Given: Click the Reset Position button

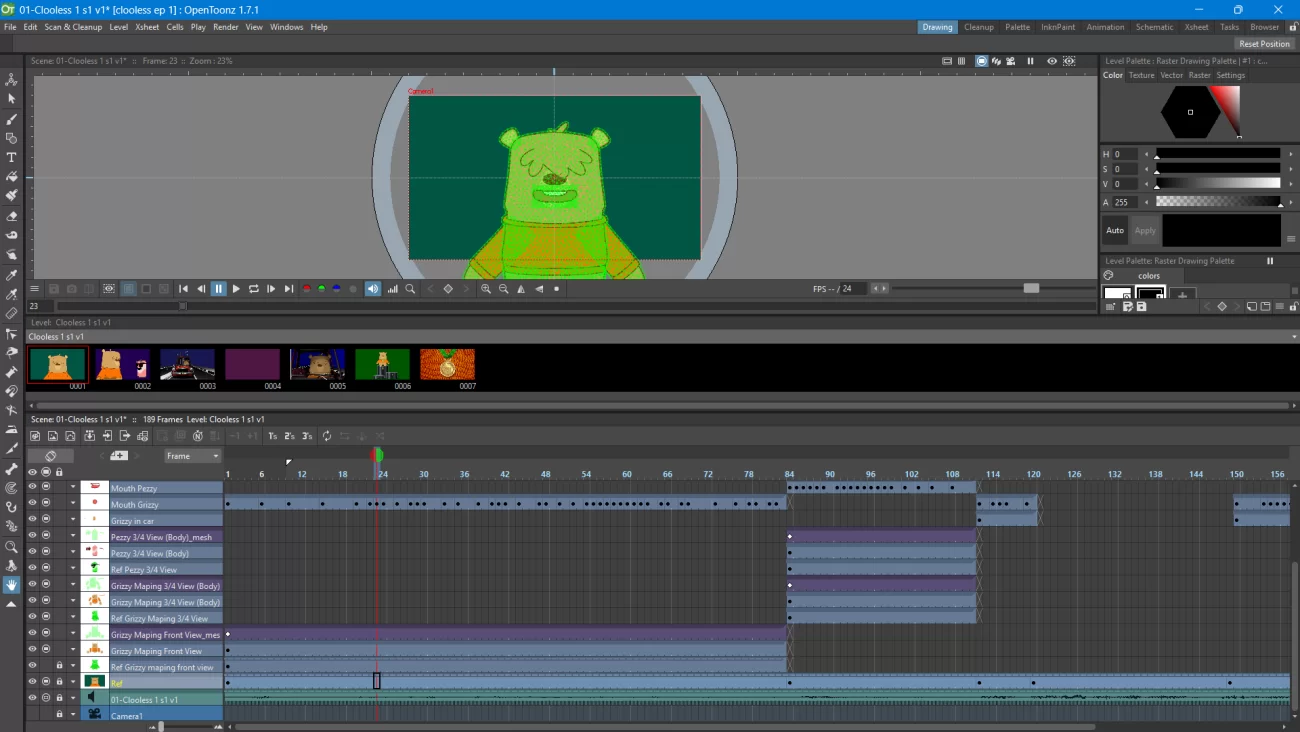Looking at the screenshot, I should click(1264, 44).
